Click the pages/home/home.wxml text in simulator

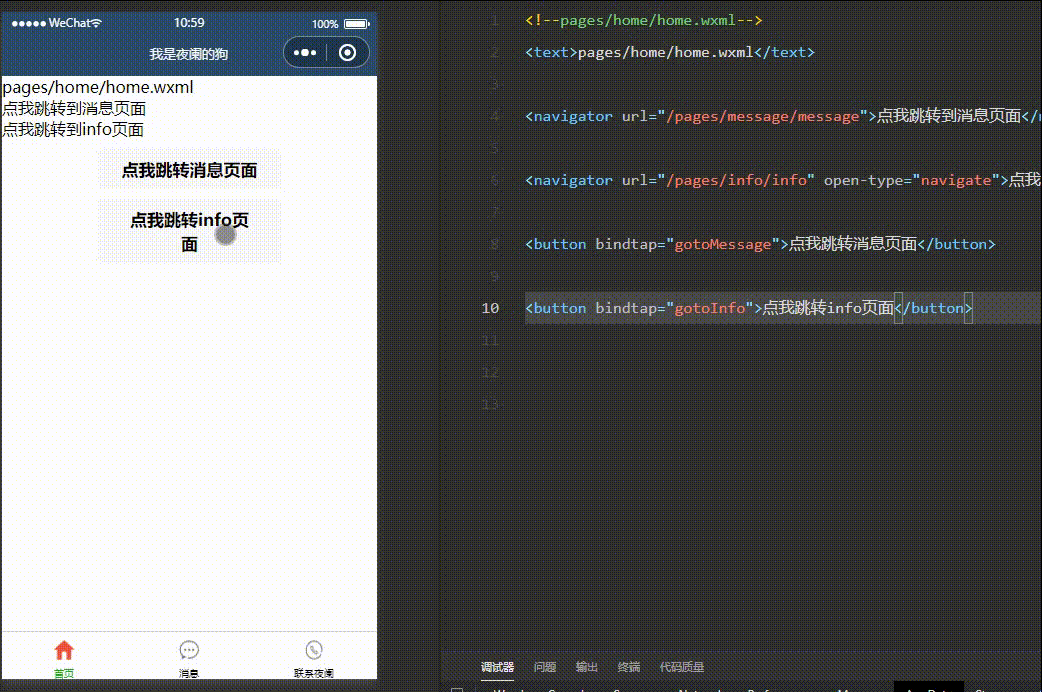[98, 87]
